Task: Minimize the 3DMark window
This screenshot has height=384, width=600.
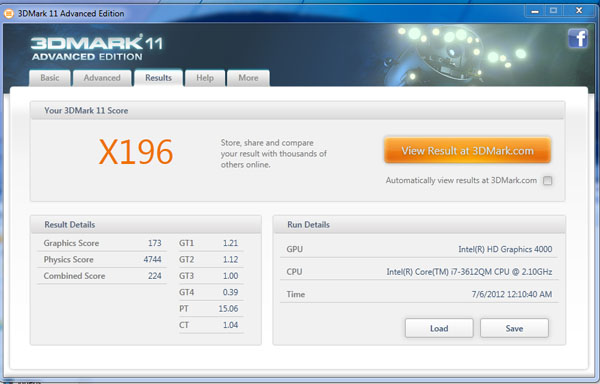Action: [535, 11]
